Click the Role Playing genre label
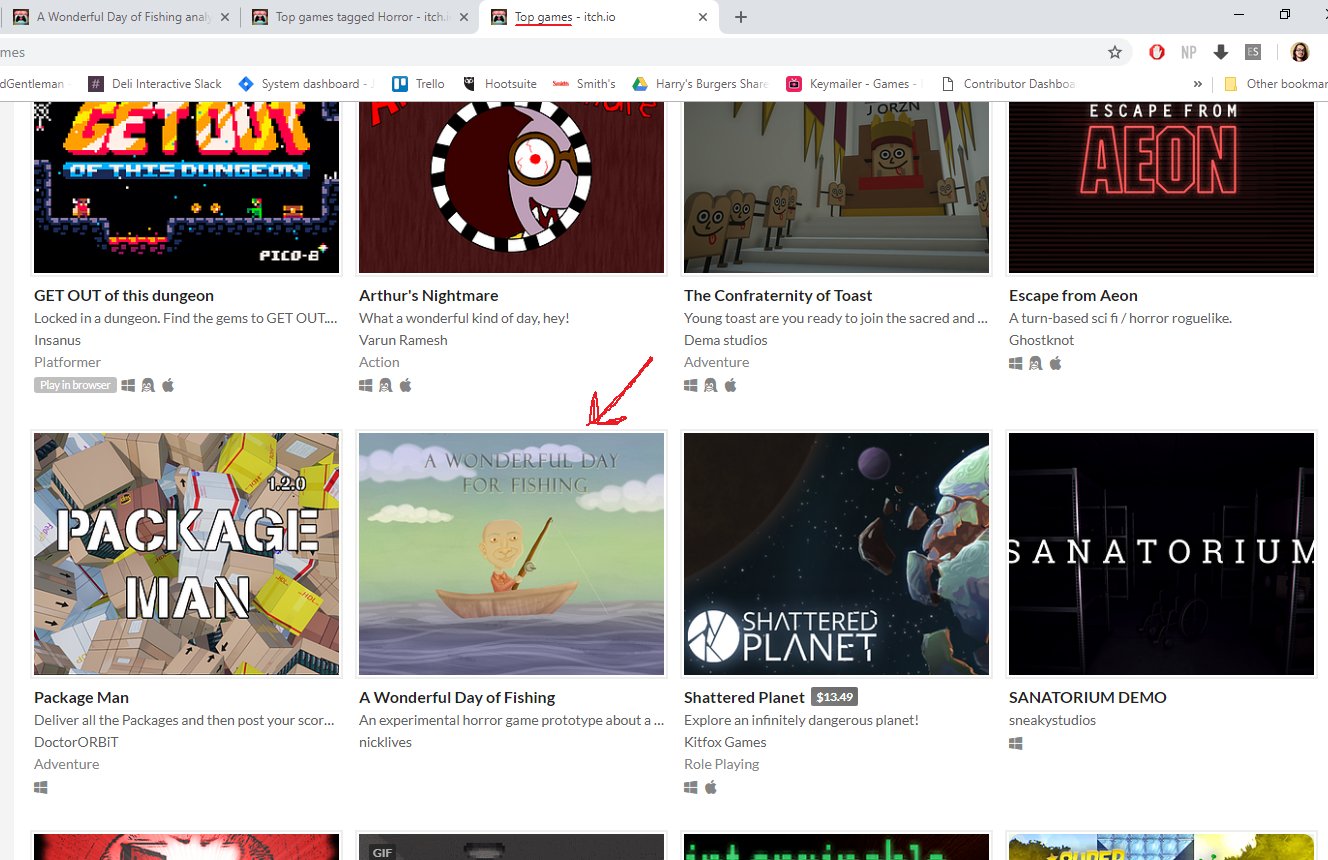The width and height of the screenshot is (1328, 860). pos(721,764)
